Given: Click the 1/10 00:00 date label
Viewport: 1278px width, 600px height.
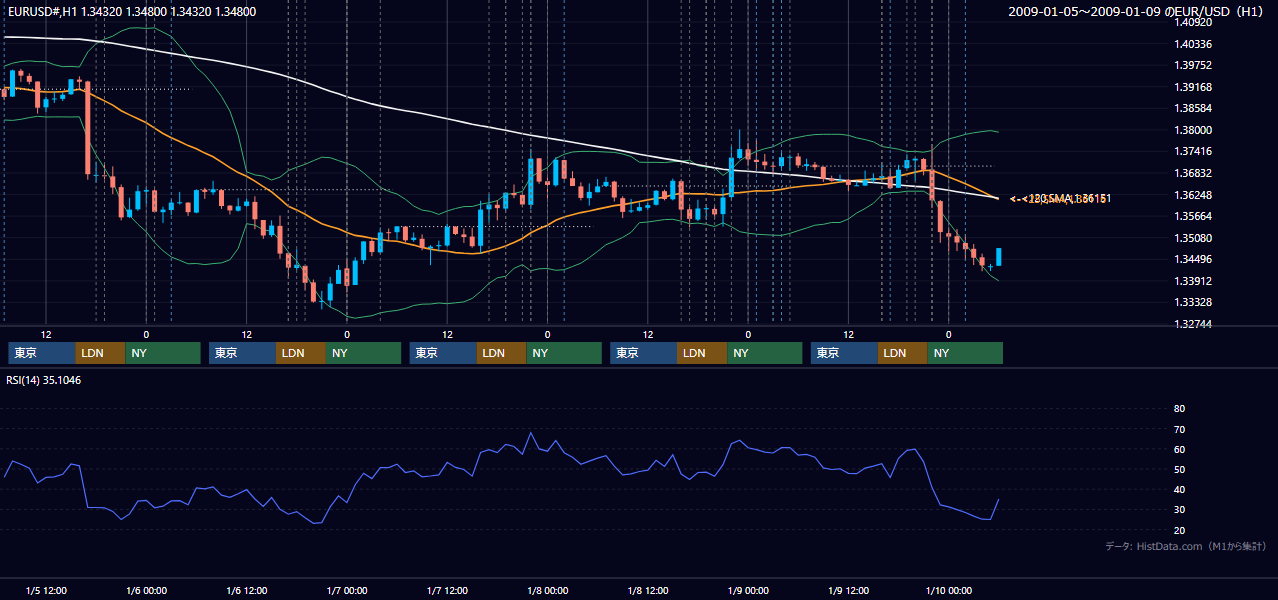Looking at the screenshot, I should tap(949, 590).
